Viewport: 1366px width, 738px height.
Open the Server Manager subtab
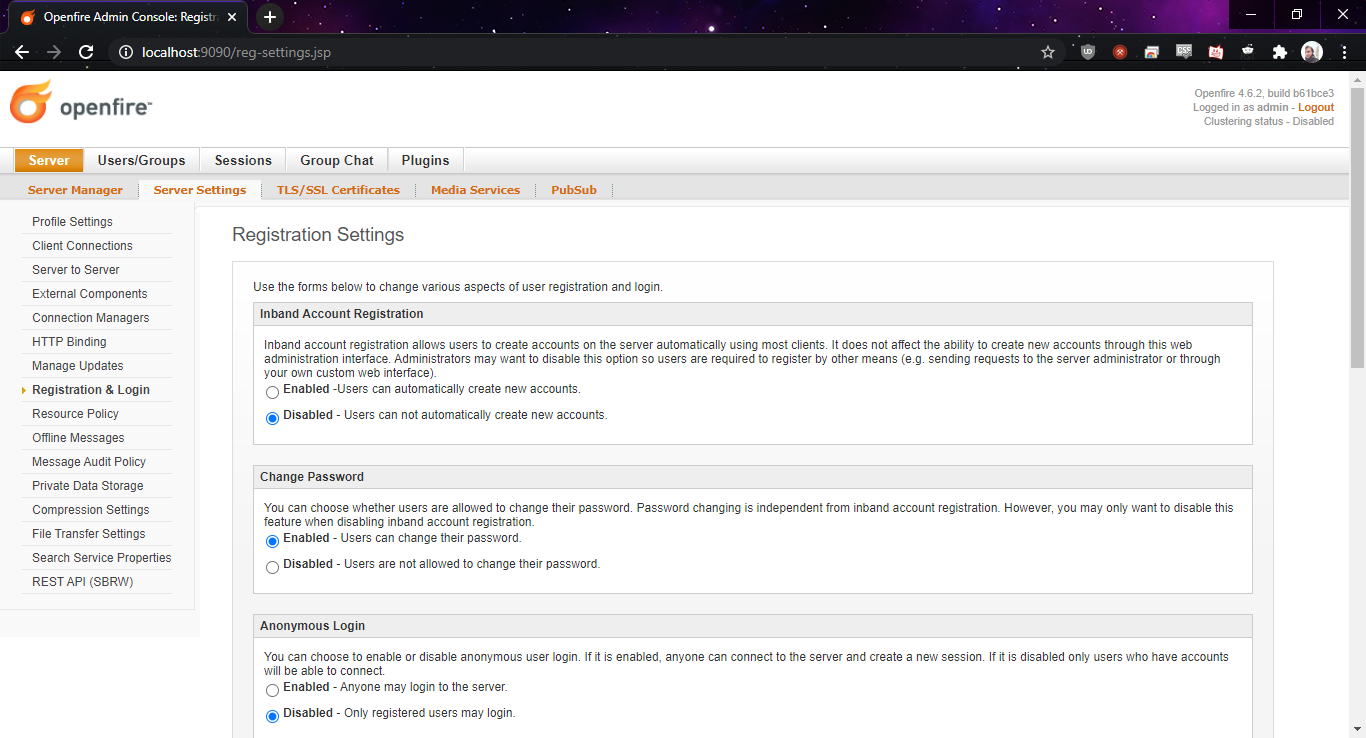[x=75, y=190]
